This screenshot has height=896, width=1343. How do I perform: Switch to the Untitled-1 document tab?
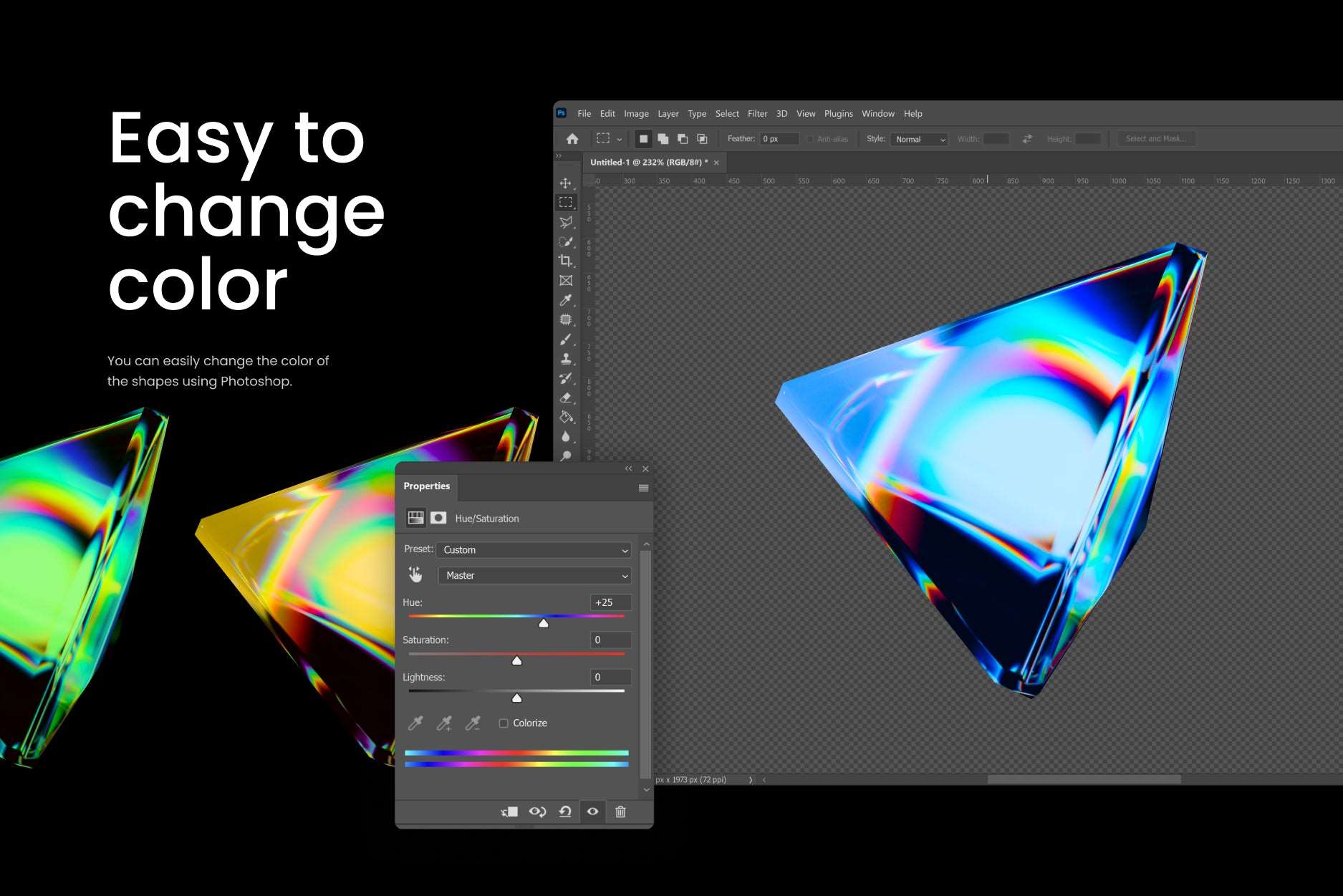point(647,163)
